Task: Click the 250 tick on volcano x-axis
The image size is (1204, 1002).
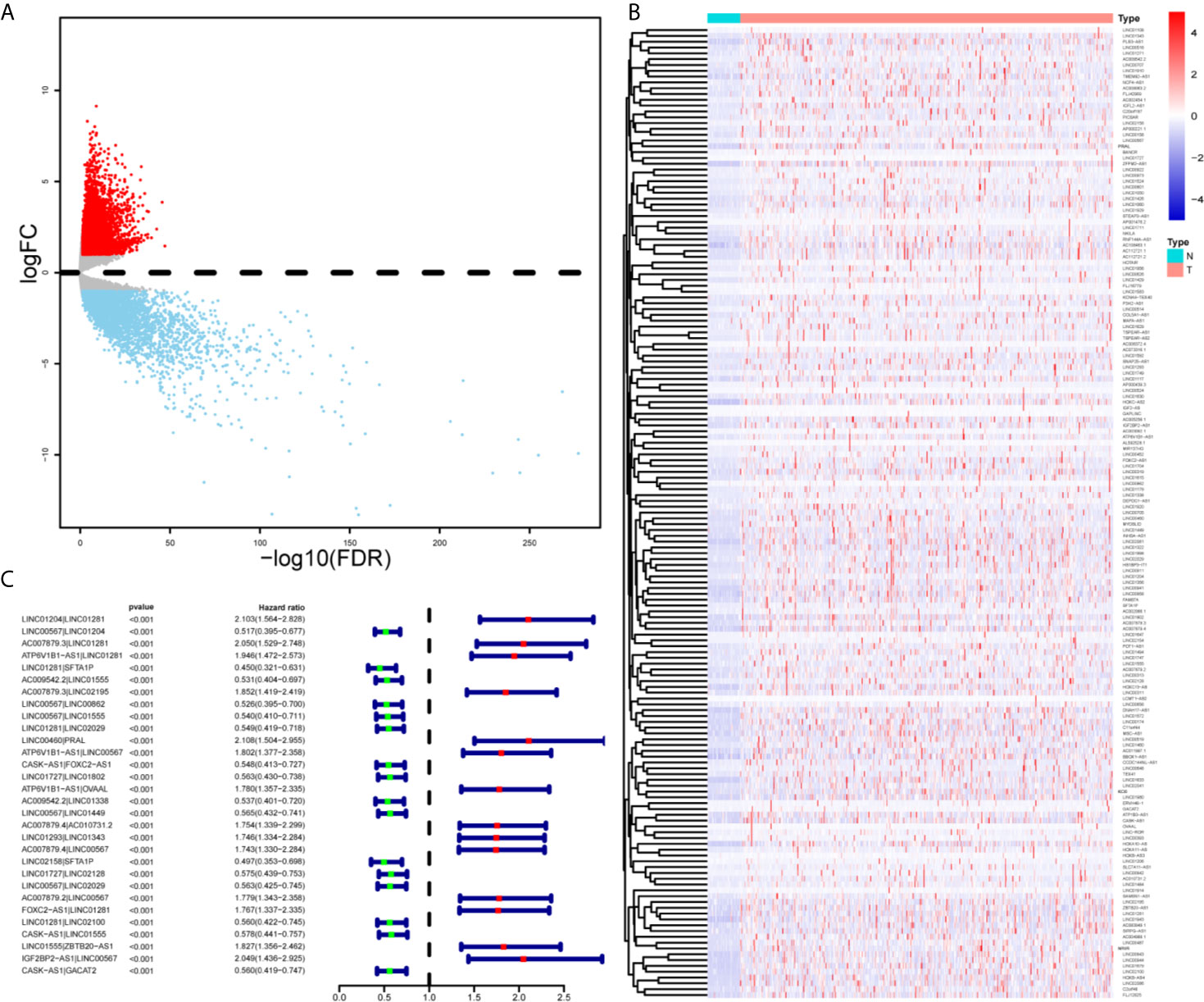Action: click(529, 543)
